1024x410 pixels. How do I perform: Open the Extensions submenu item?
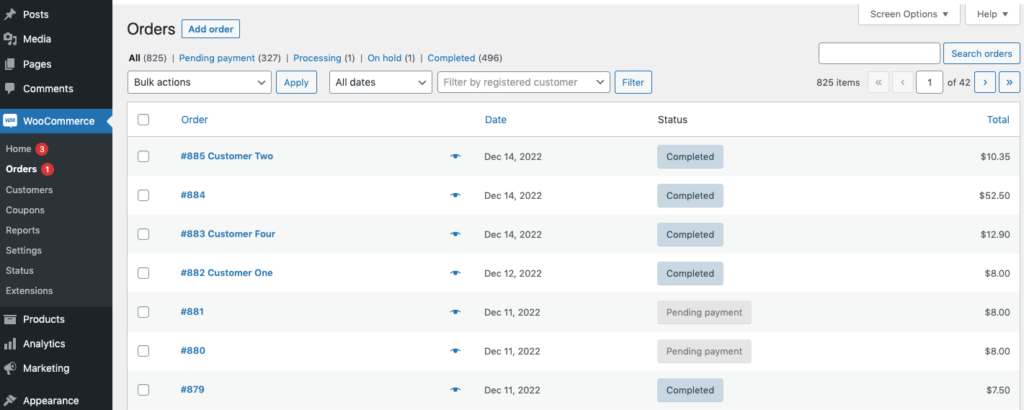click(29, 291)
